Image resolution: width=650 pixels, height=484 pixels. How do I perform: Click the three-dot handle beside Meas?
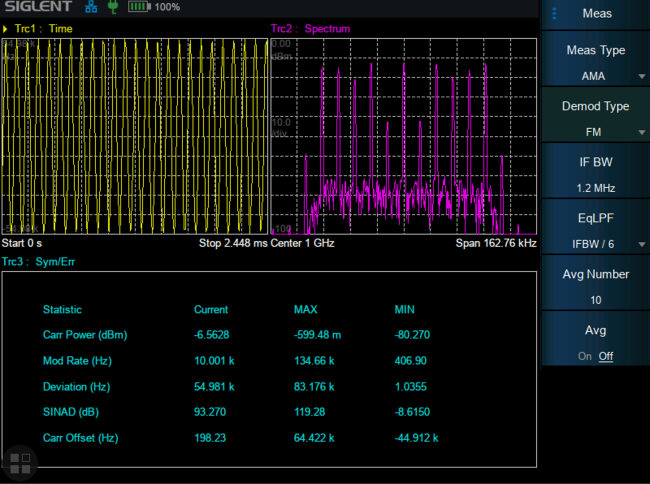pyautogui.click(x=552, y=13)
